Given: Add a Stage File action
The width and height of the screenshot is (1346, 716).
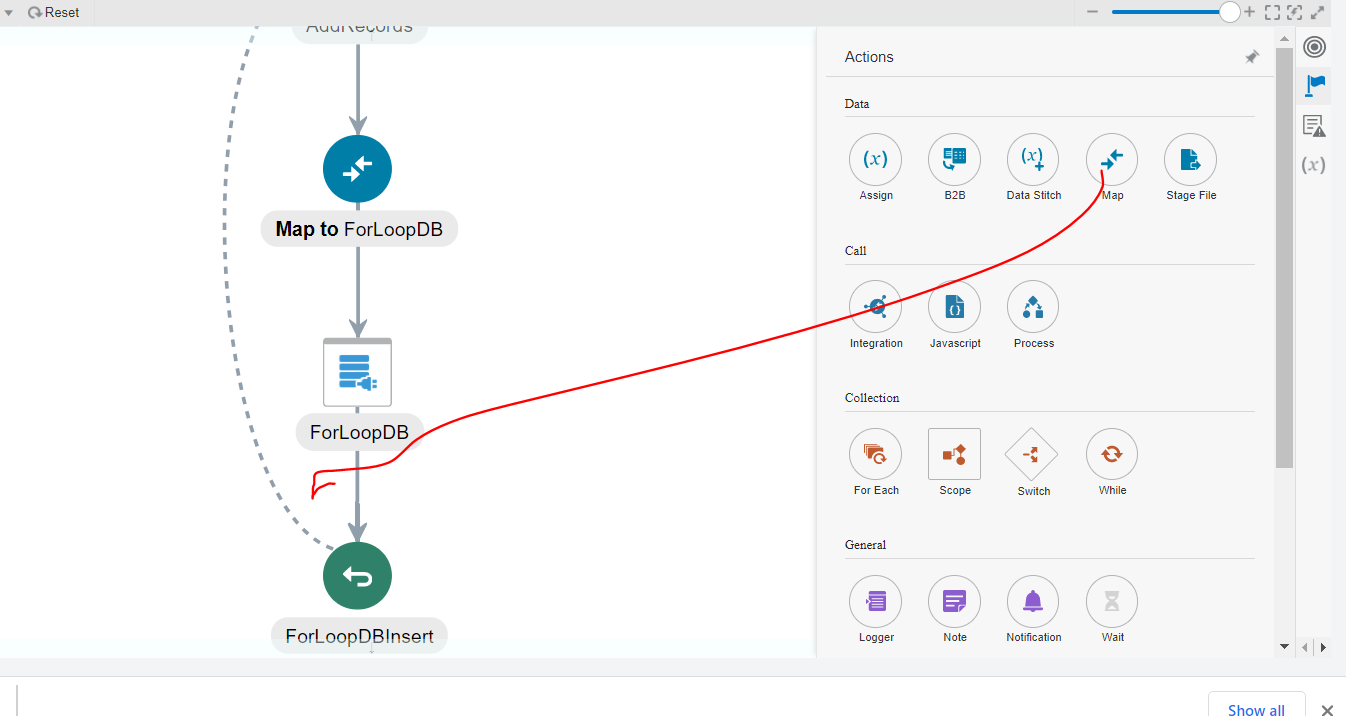Looking at the screenshot, I should tap(1190, 159).
